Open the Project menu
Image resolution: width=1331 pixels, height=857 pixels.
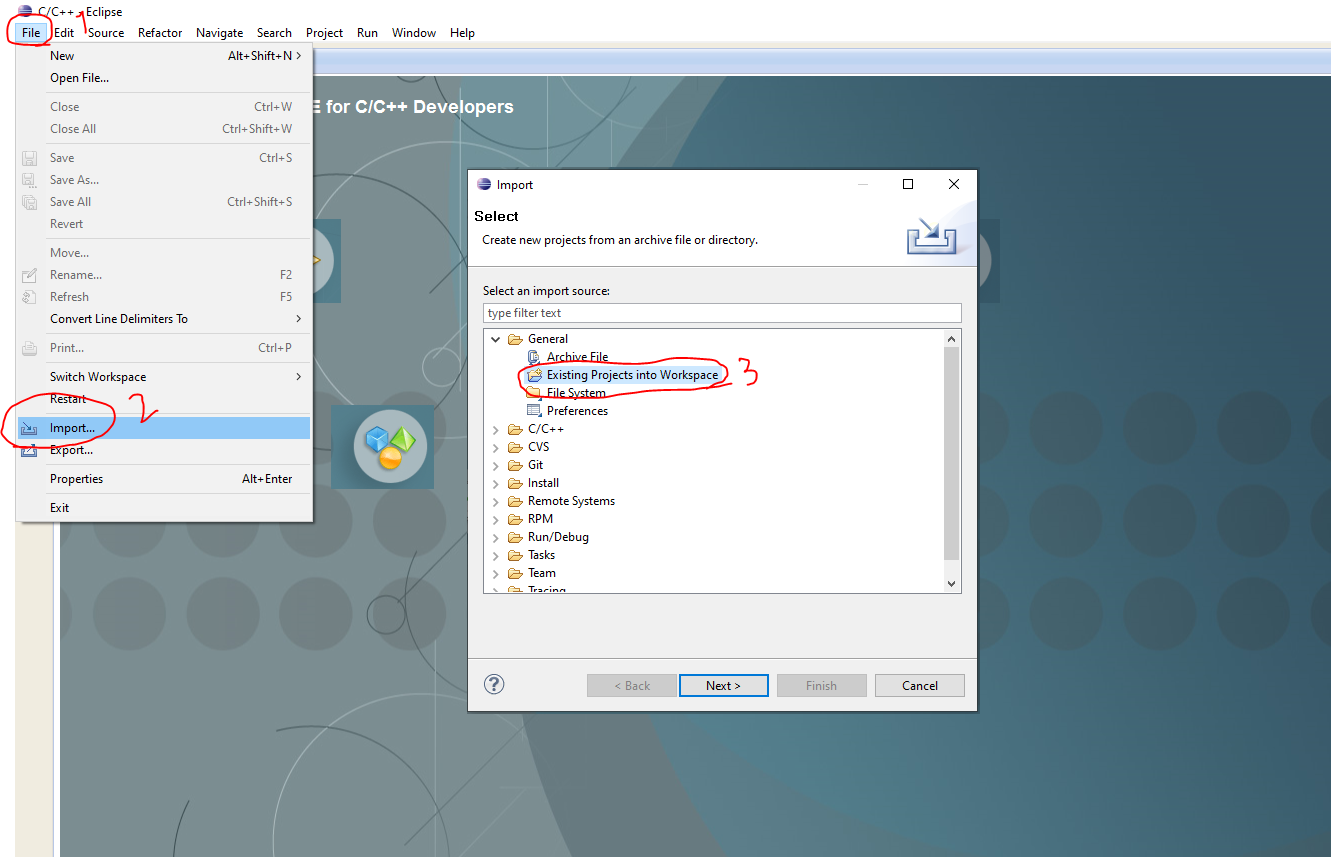coord(324,33)
